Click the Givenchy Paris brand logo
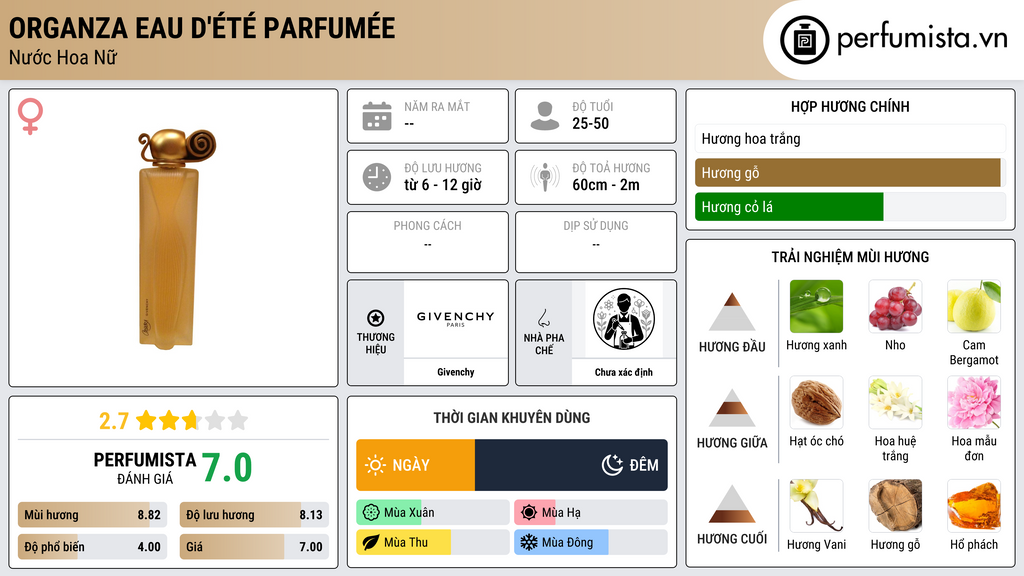Screen dimensions: 1024x576 pyautogui.click(x=456, y=318)
